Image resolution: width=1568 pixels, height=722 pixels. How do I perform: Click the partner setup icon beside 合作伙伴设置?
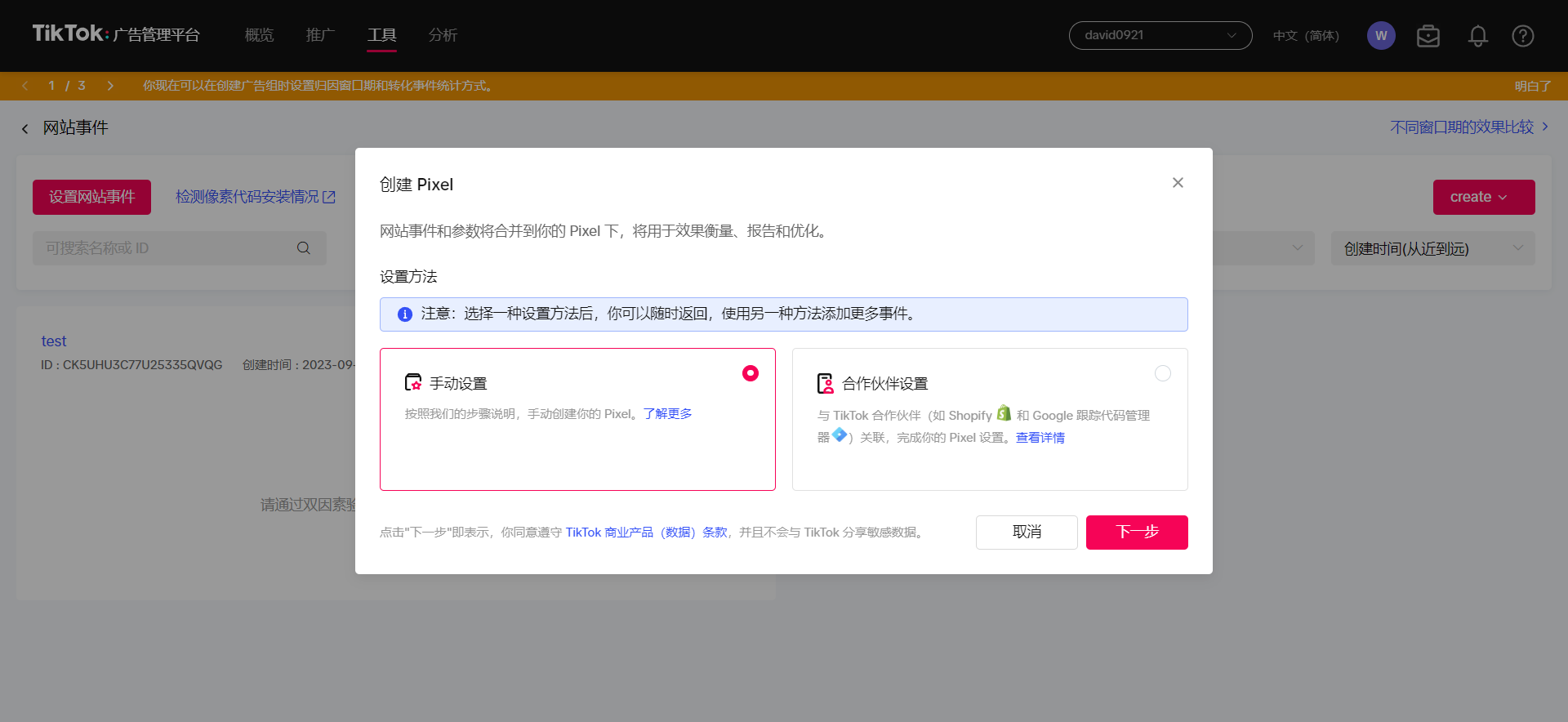click(826, 383)
